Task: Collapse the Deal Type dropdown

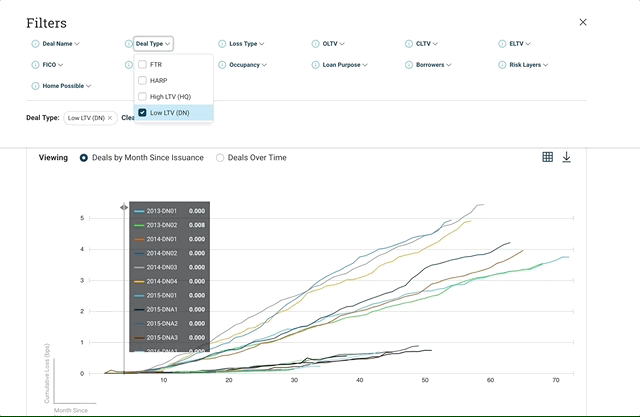Action: [x=153, y=44]
